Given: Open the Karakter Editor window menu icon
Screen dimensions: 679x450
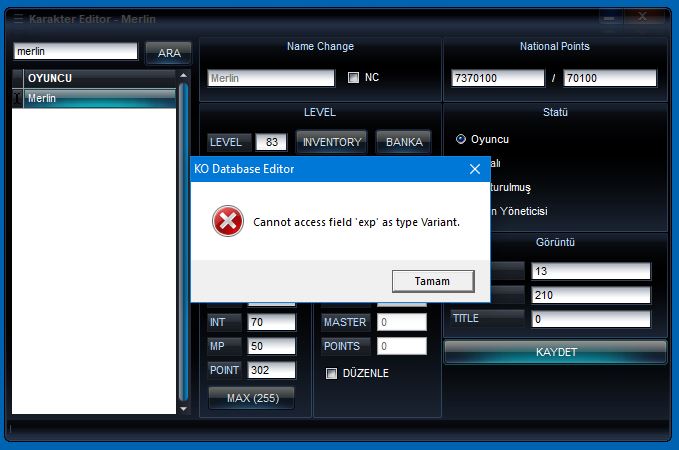Looking at the screenshot, I should (x=18, y=19).
